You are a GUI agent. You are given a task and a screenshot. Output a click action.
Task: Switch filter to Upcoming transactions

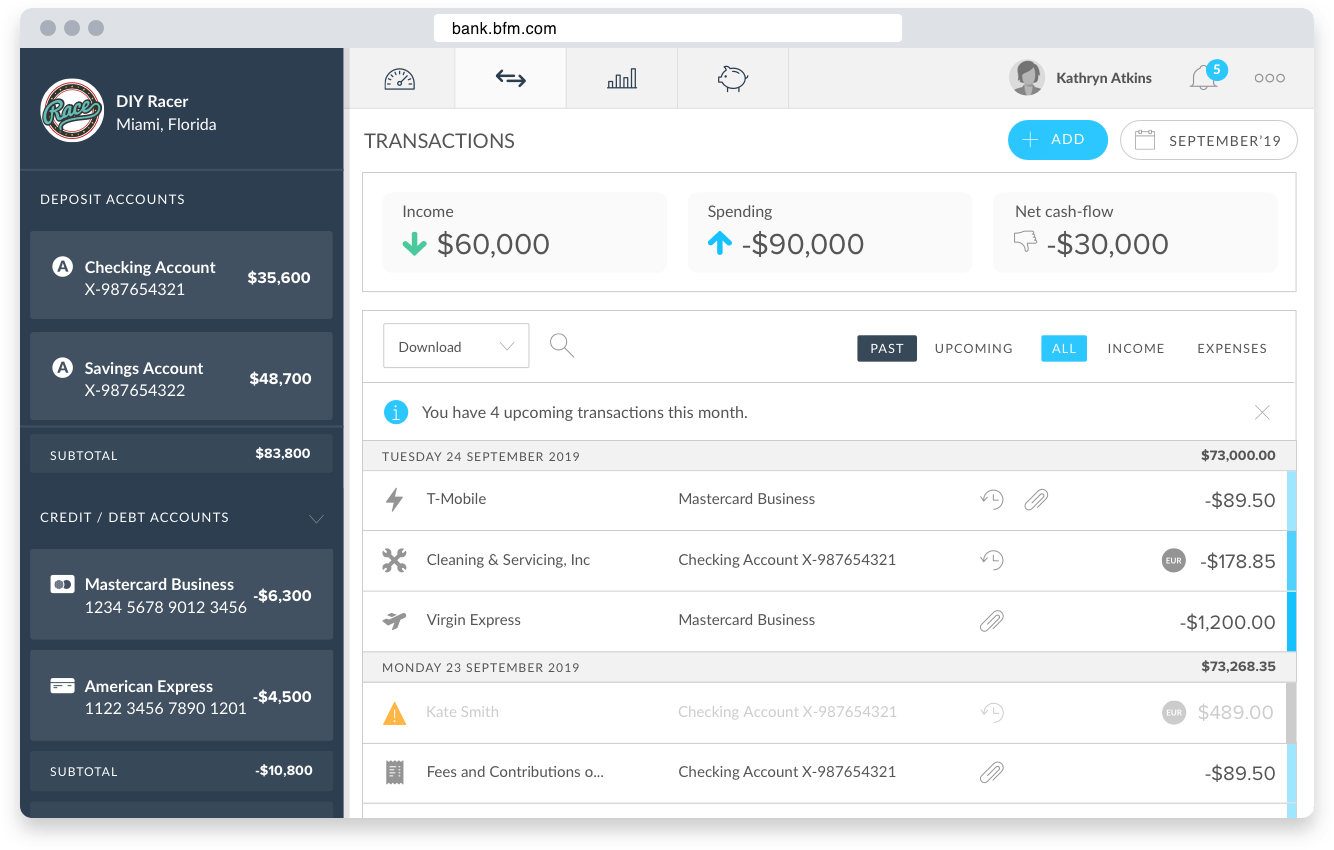[973, 348]
